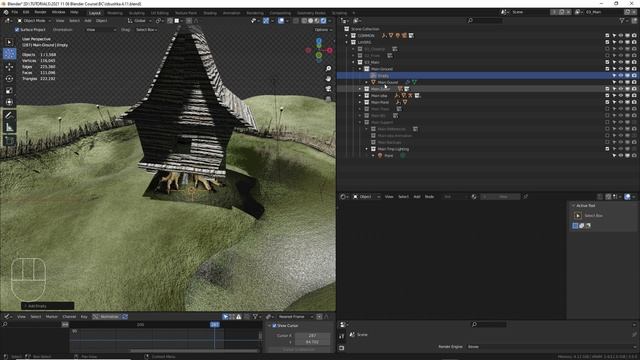Open the Blender logo menu
The height and width of the screenshot is (360, 640).
(x=6, y=12)
